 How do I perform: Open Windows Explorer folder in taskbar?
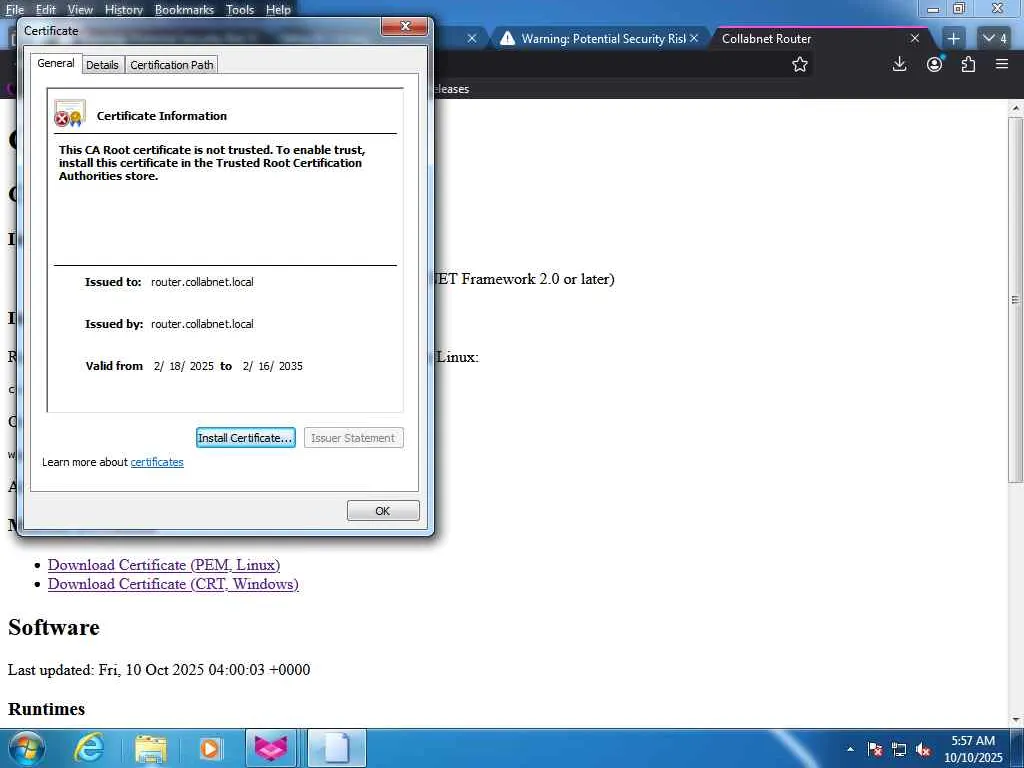150,748
